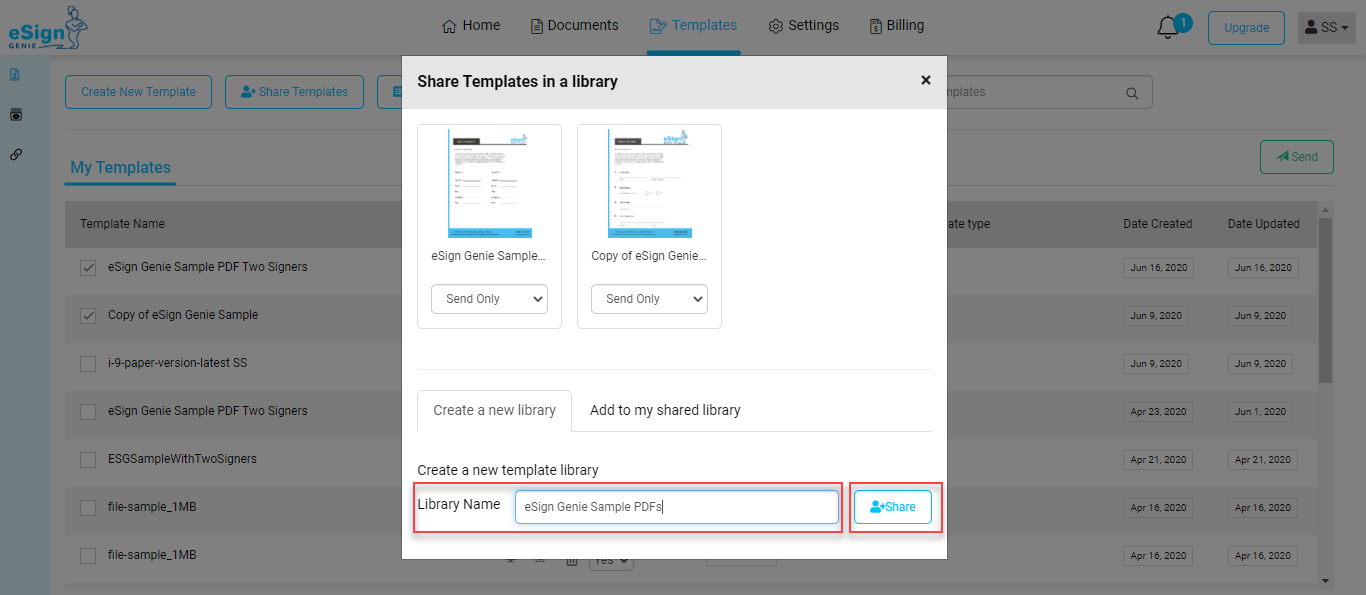Viewport: 1366px width, 595px height.
Task: Click Create New Template button
Action: click(138, 92)
